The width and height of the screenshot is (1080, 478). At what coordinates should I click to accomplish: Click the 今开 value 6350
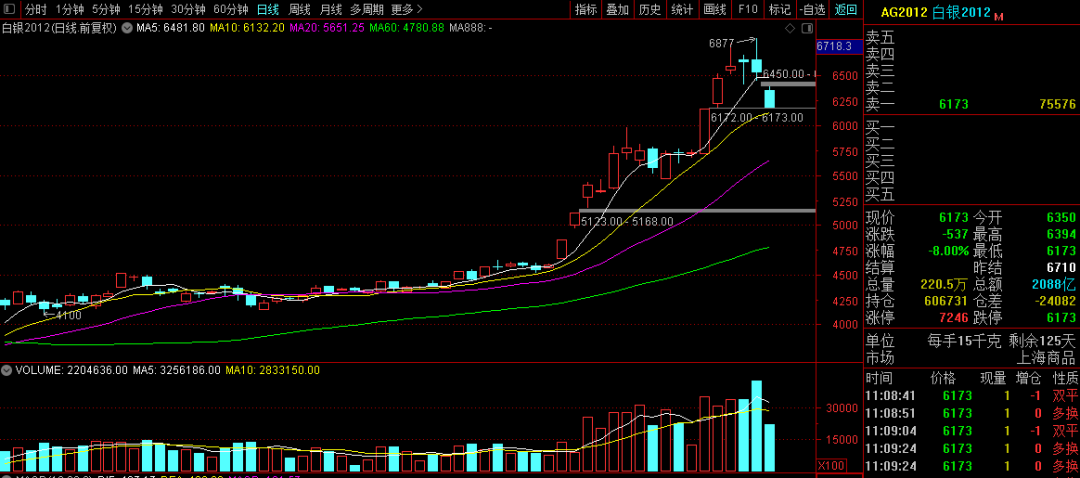pyautogui.click(x=1061, y=218)
